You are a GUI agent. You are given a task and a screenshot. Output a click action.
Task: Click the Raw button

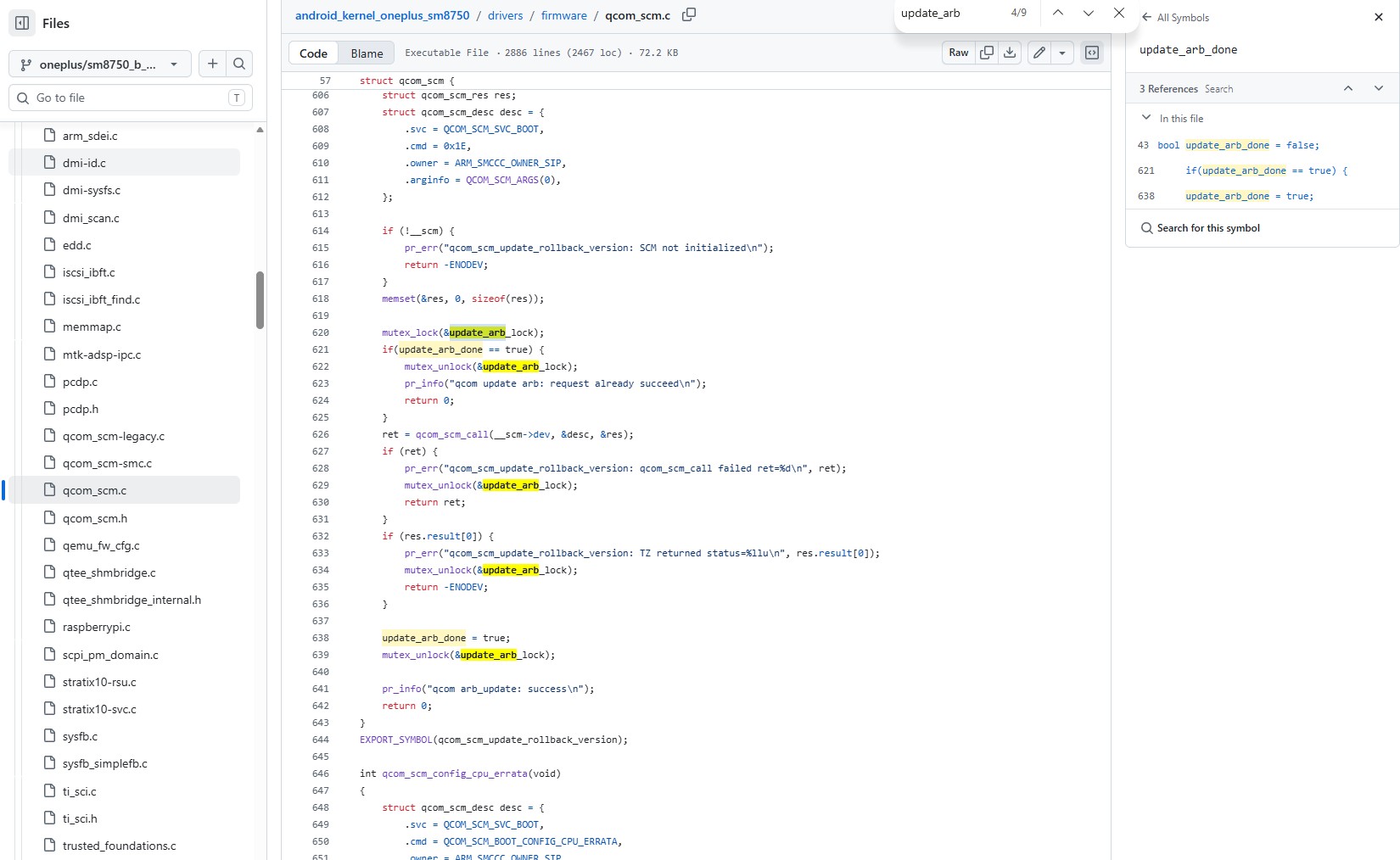[x=959, y=53]
